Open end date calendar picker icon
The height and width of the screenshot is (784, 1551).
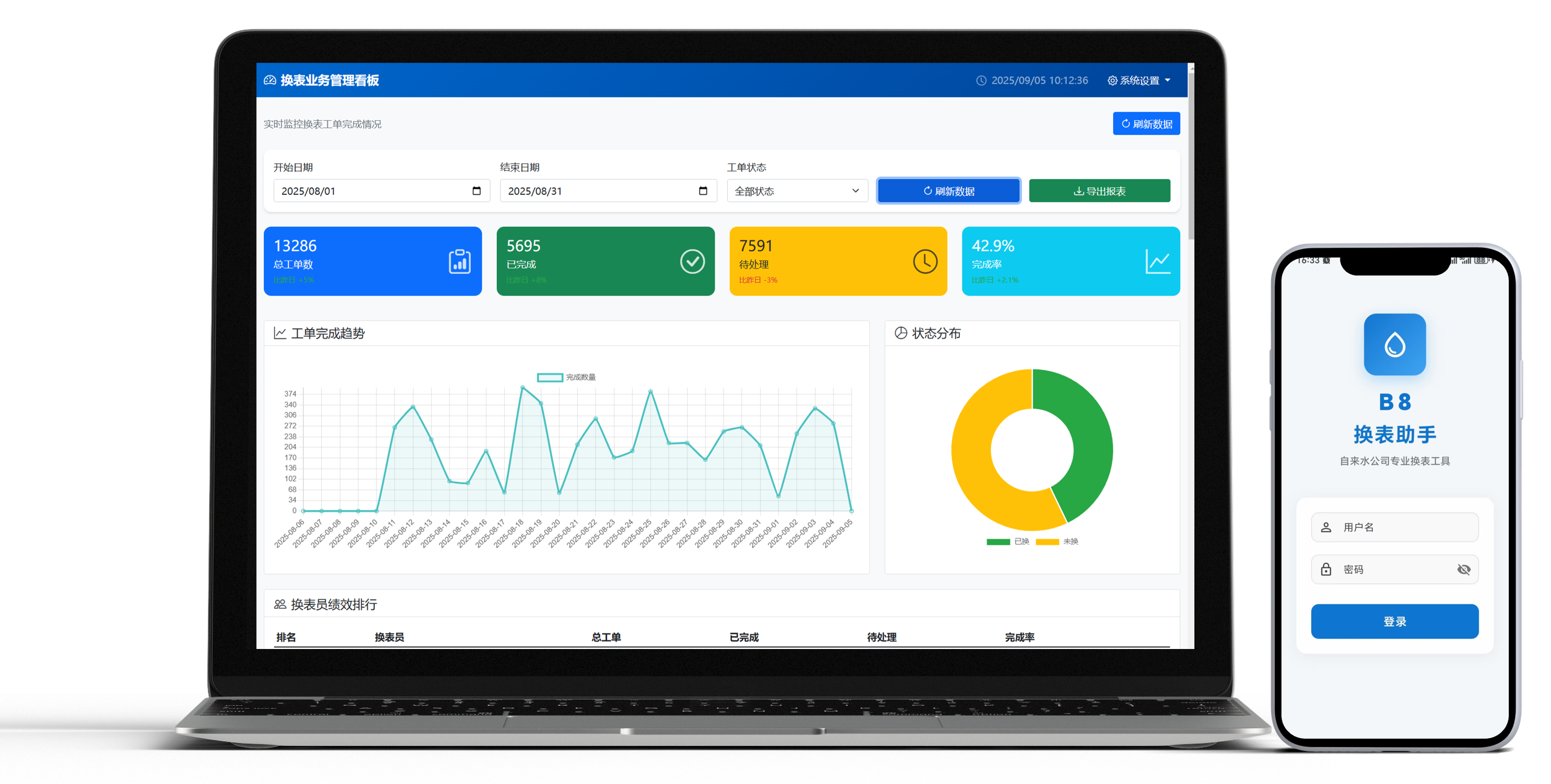(x=703, y=191)
